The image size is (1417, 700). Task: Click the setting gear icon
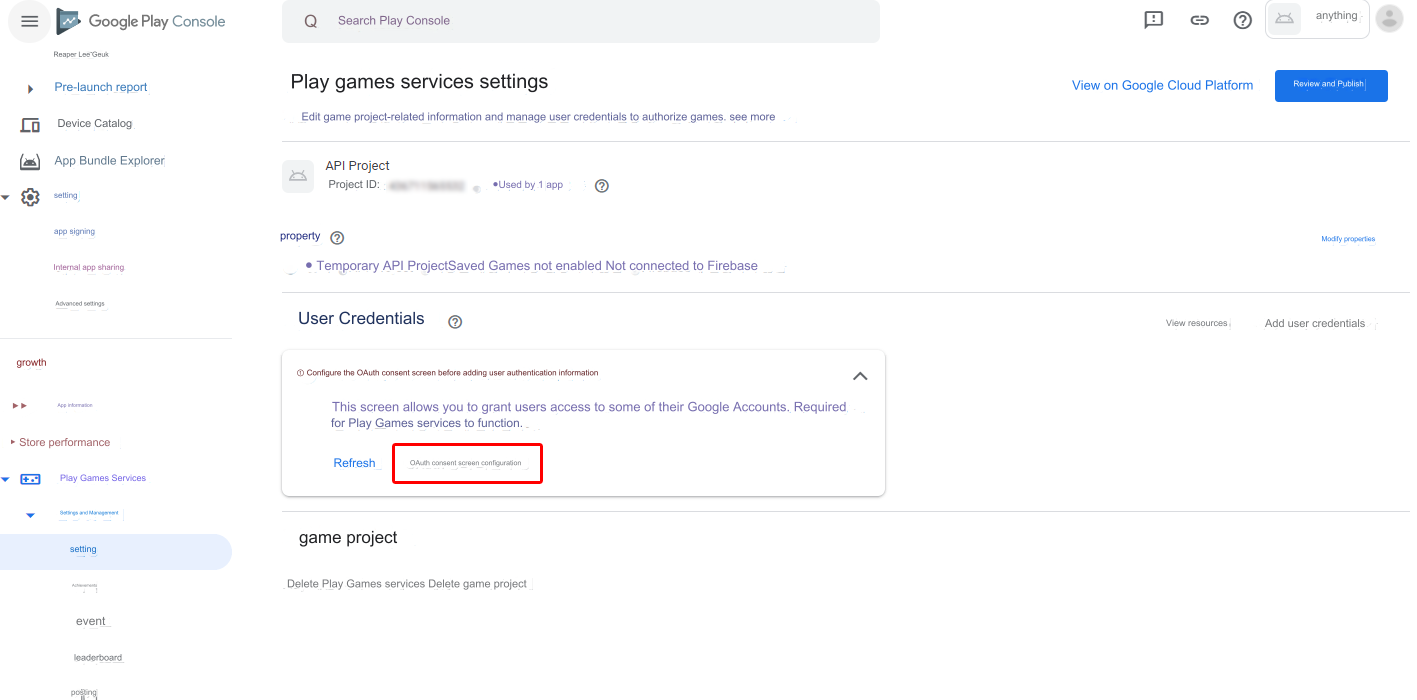tap(30, 197)
